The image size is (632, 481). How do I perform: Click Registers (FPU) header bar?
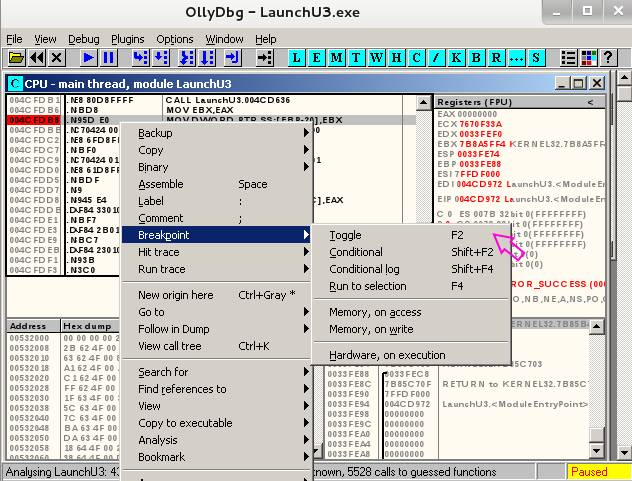(x=520, y=102)
